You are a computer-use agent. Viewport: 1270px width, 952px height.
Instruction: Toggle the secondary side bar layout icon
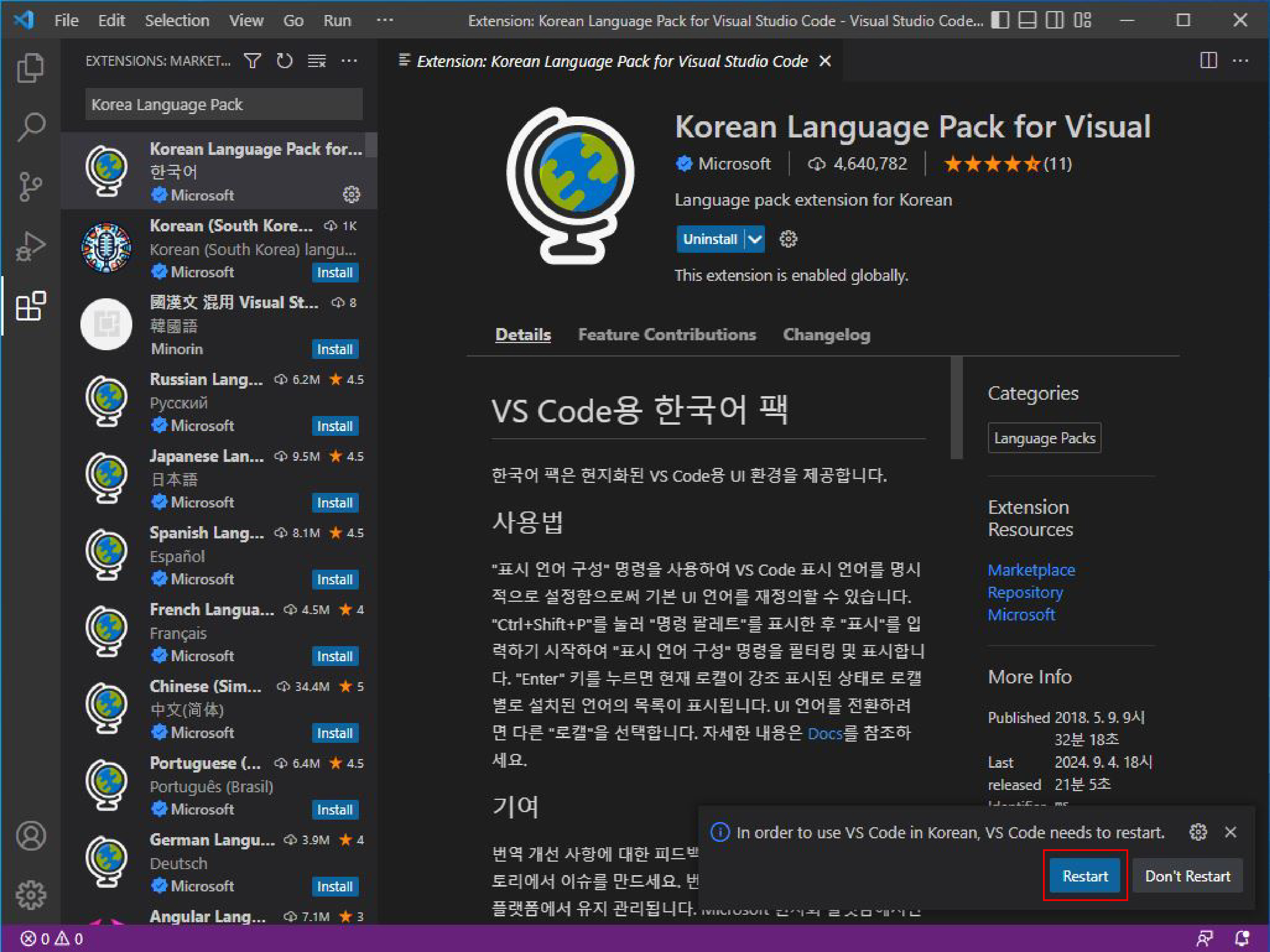point(1055,20)
